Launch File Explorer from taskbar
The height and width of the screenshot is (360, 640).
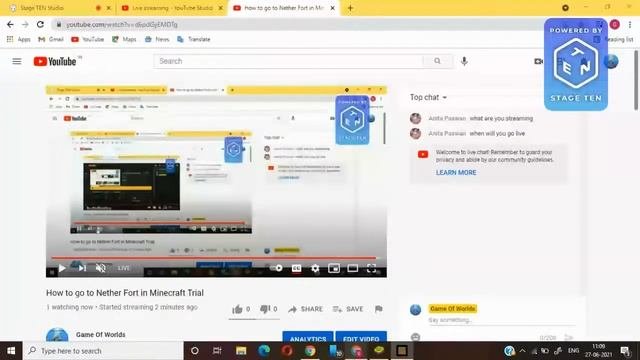pos(241,351)
